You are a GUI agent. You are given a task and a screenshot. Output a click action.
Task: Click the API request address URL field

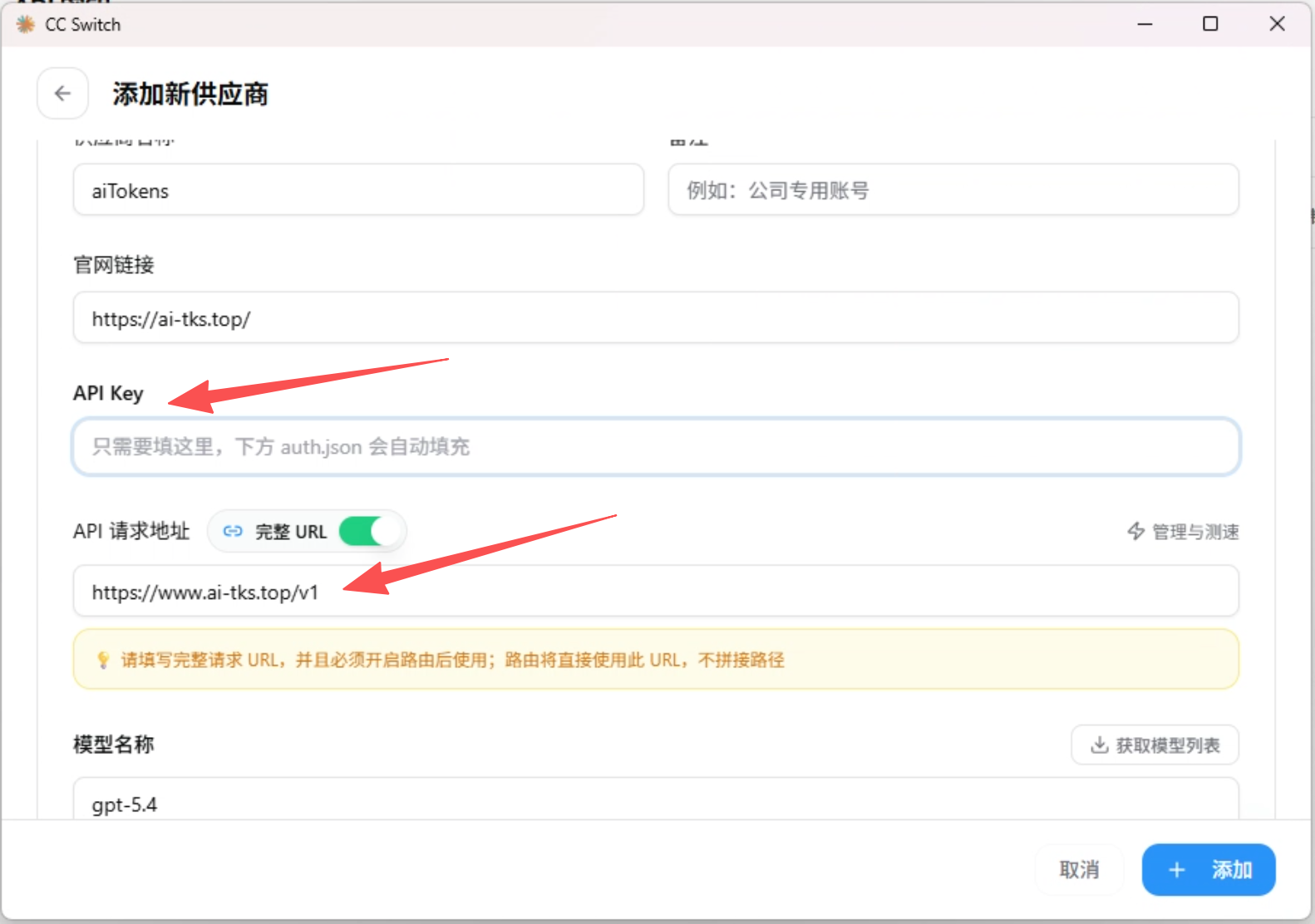click(x=656, y=591)
